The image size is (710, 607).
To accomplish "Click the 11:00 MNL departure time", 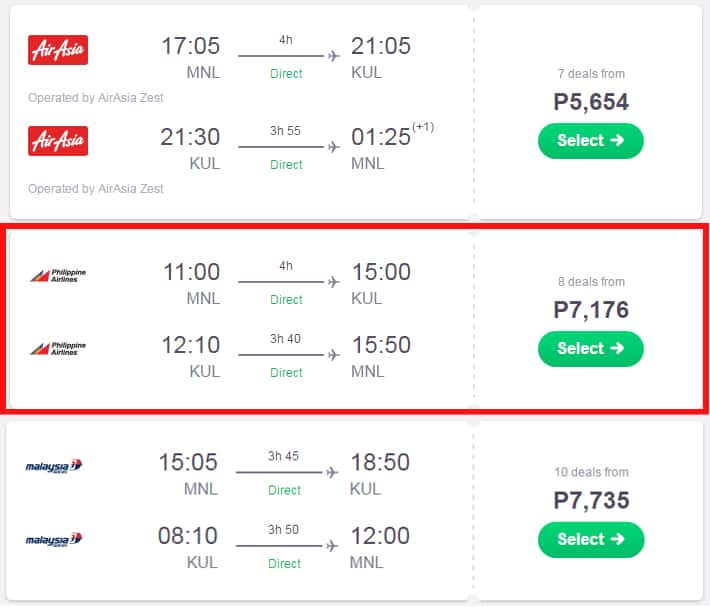I will (x=190, y=273).
